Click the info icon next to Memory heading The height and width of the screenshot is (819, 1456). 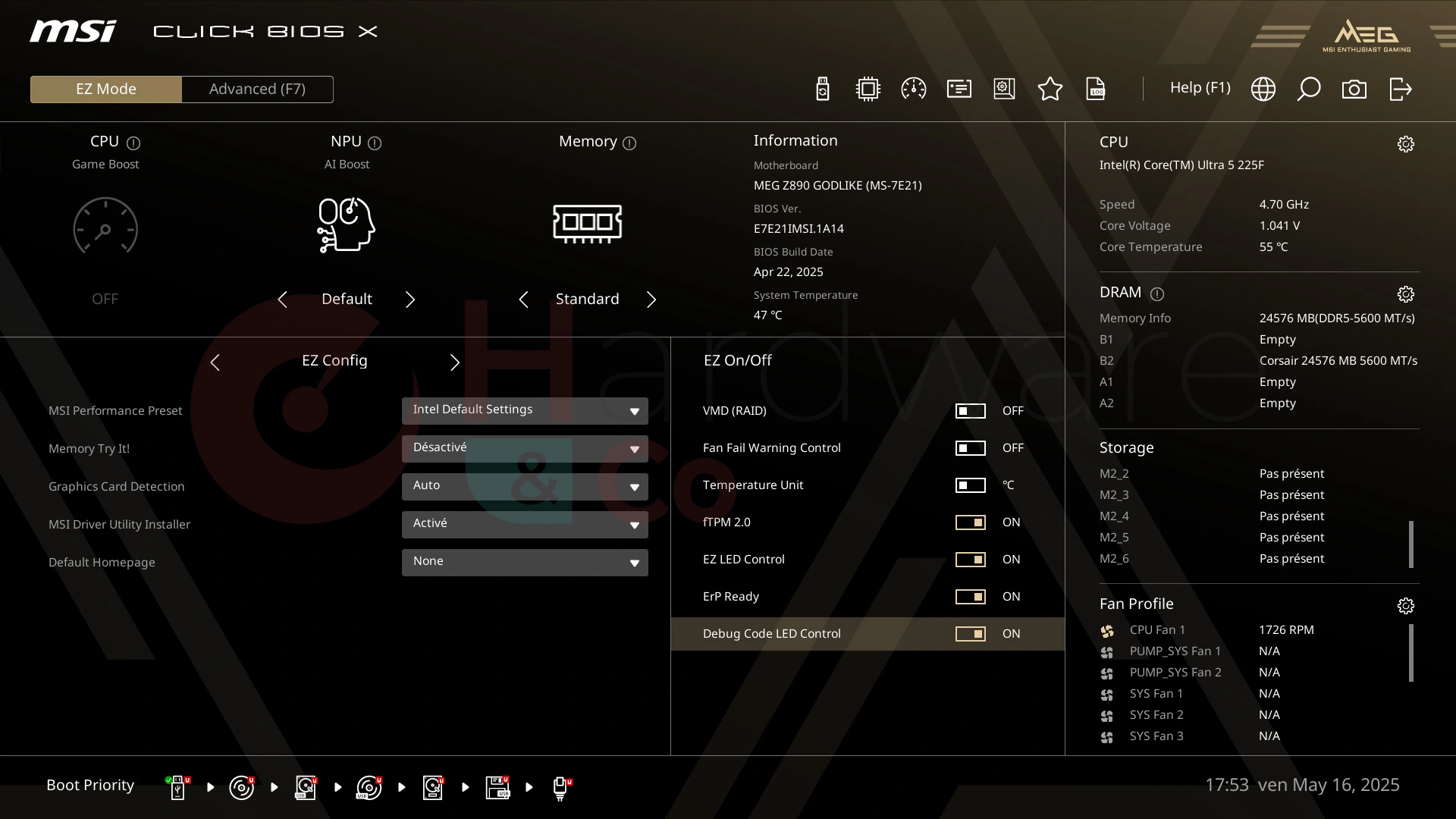tap(629, 143)
